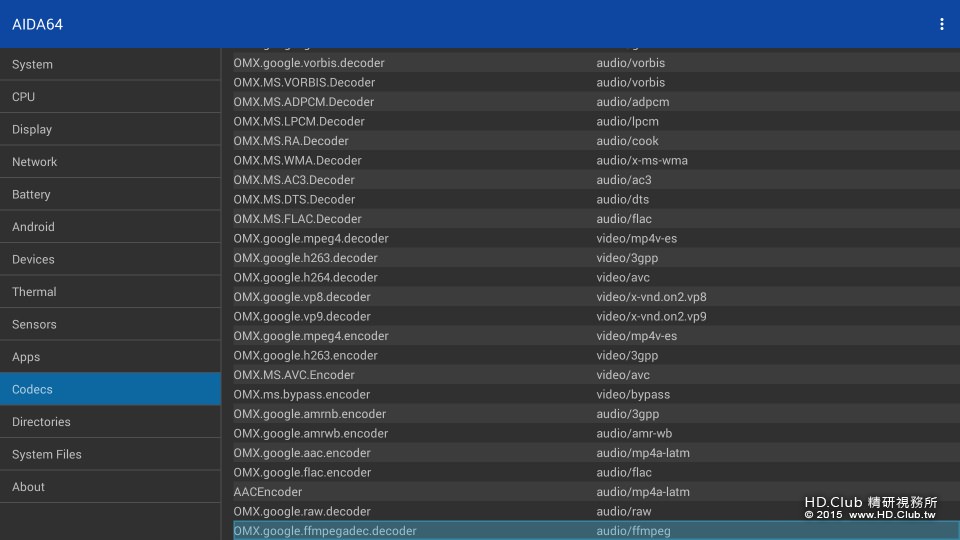The image size is (960, 540).
Task: Select the OMX.google.amrwb.encoder row
Action: click(596, 433)
